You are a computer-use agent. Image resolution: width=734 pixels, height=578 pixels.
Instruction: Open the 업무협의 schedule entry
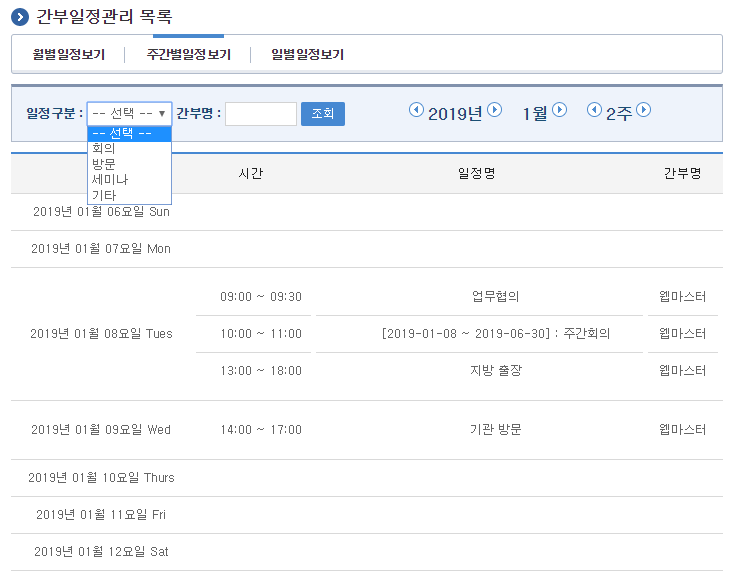pos(495,297)
